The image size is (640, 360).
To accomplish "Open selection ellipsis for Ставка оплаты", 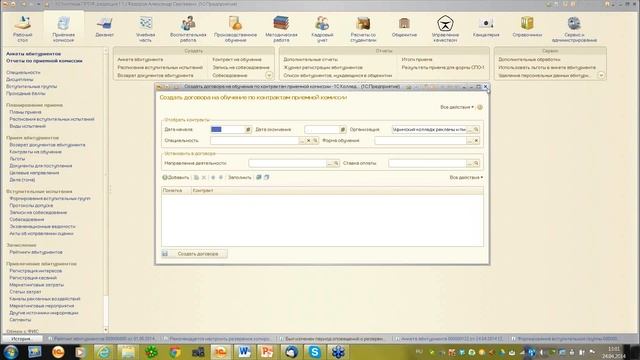I will pyautogui.click(x=469, y=163).
